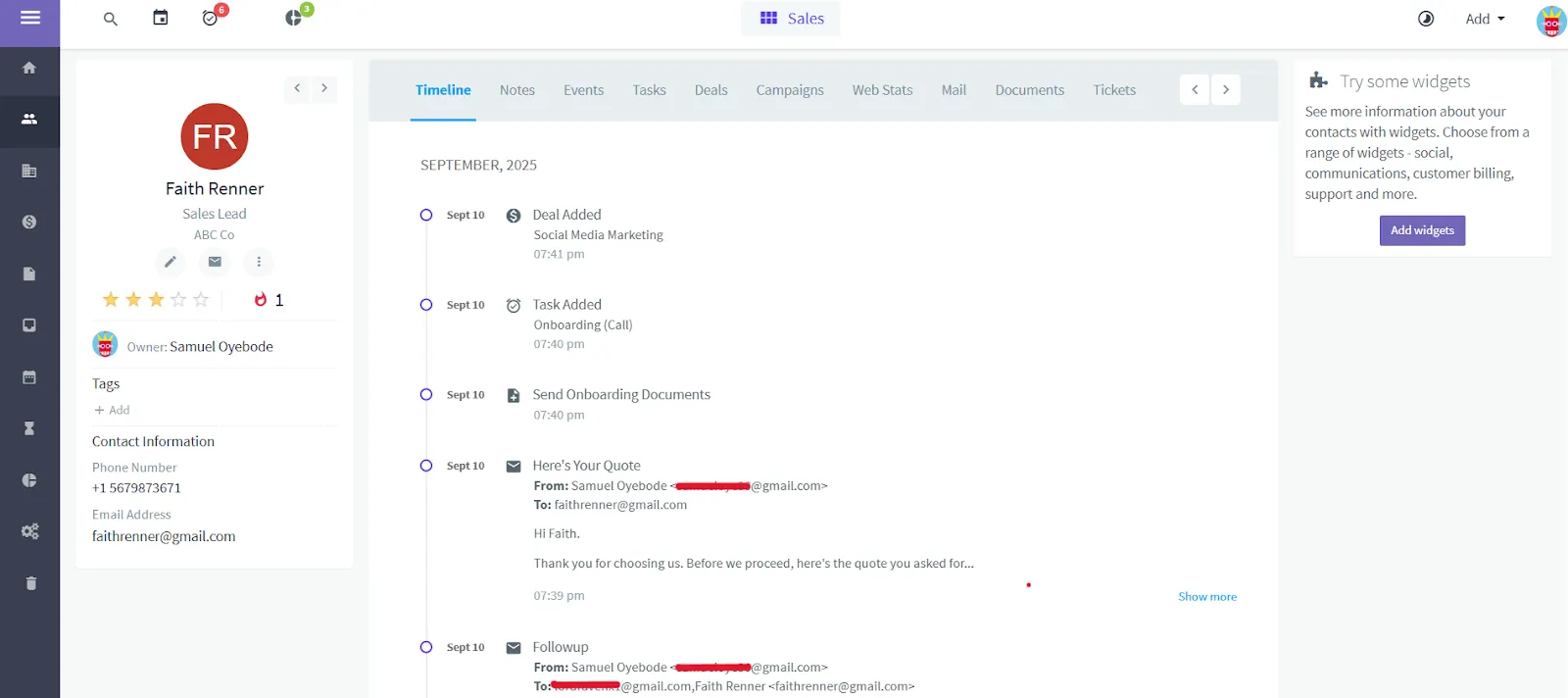Open Contacts in the sidebar

pos(29,119)
